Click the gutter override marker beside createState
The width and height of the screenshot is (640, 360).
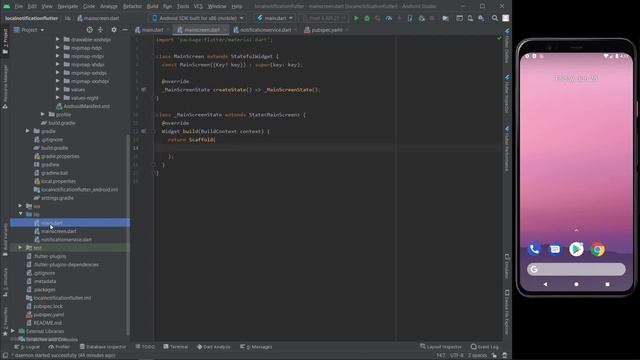[144, 89]
